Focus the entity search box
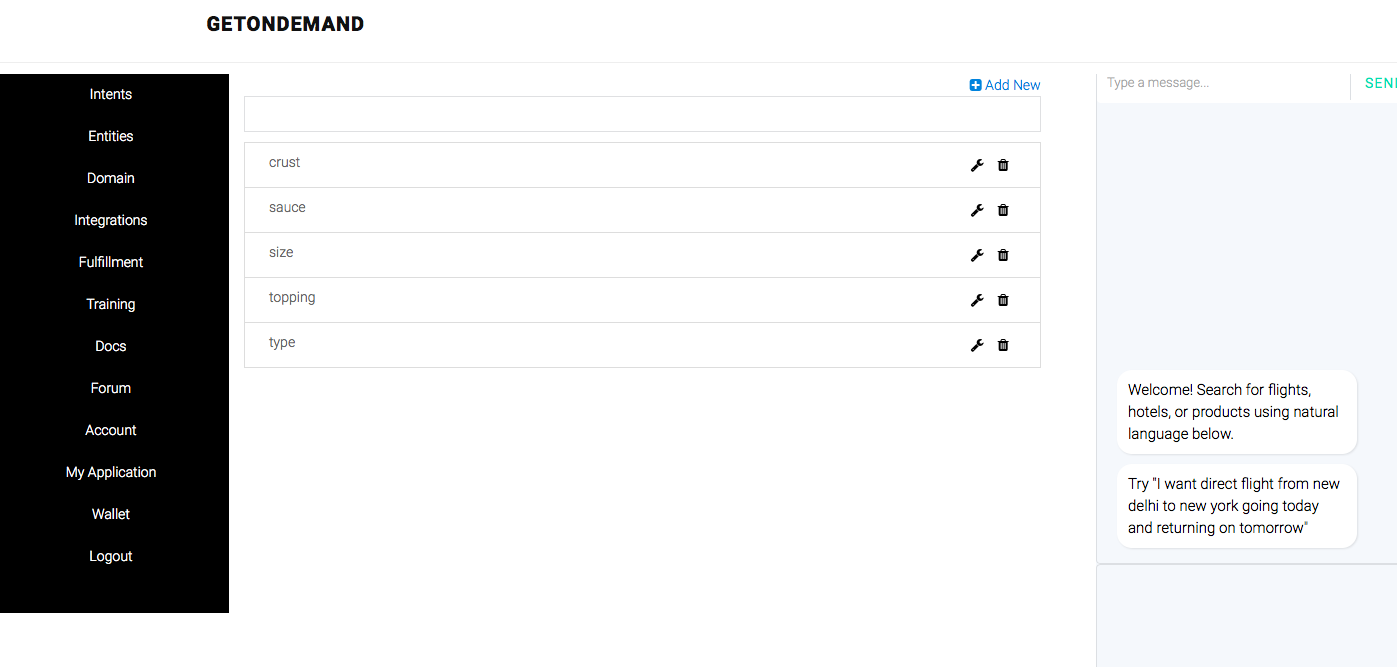 [642, 114]
